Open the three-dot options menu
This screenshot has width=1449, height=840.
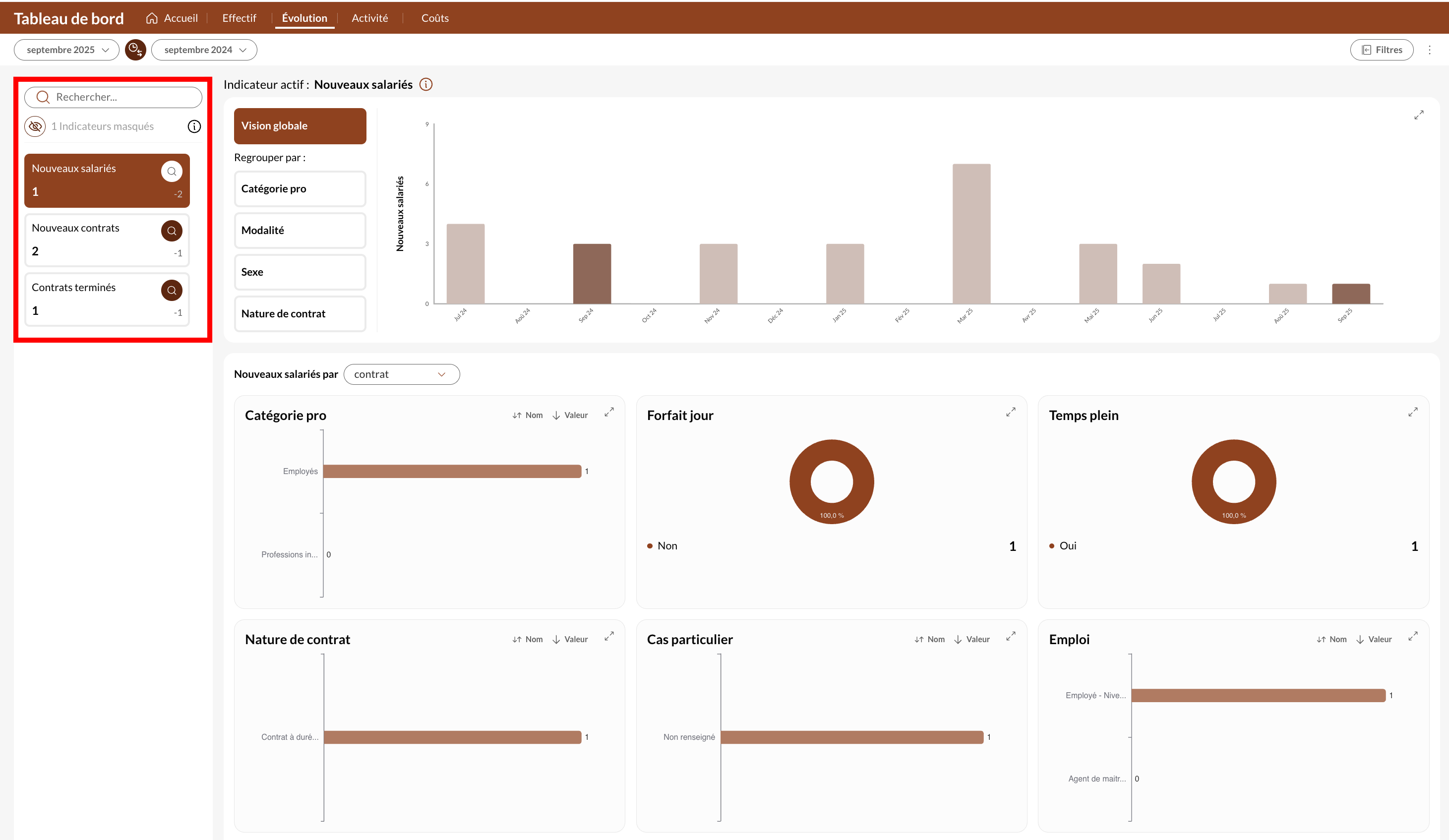pyautogui.click(x=1430, y=50)
